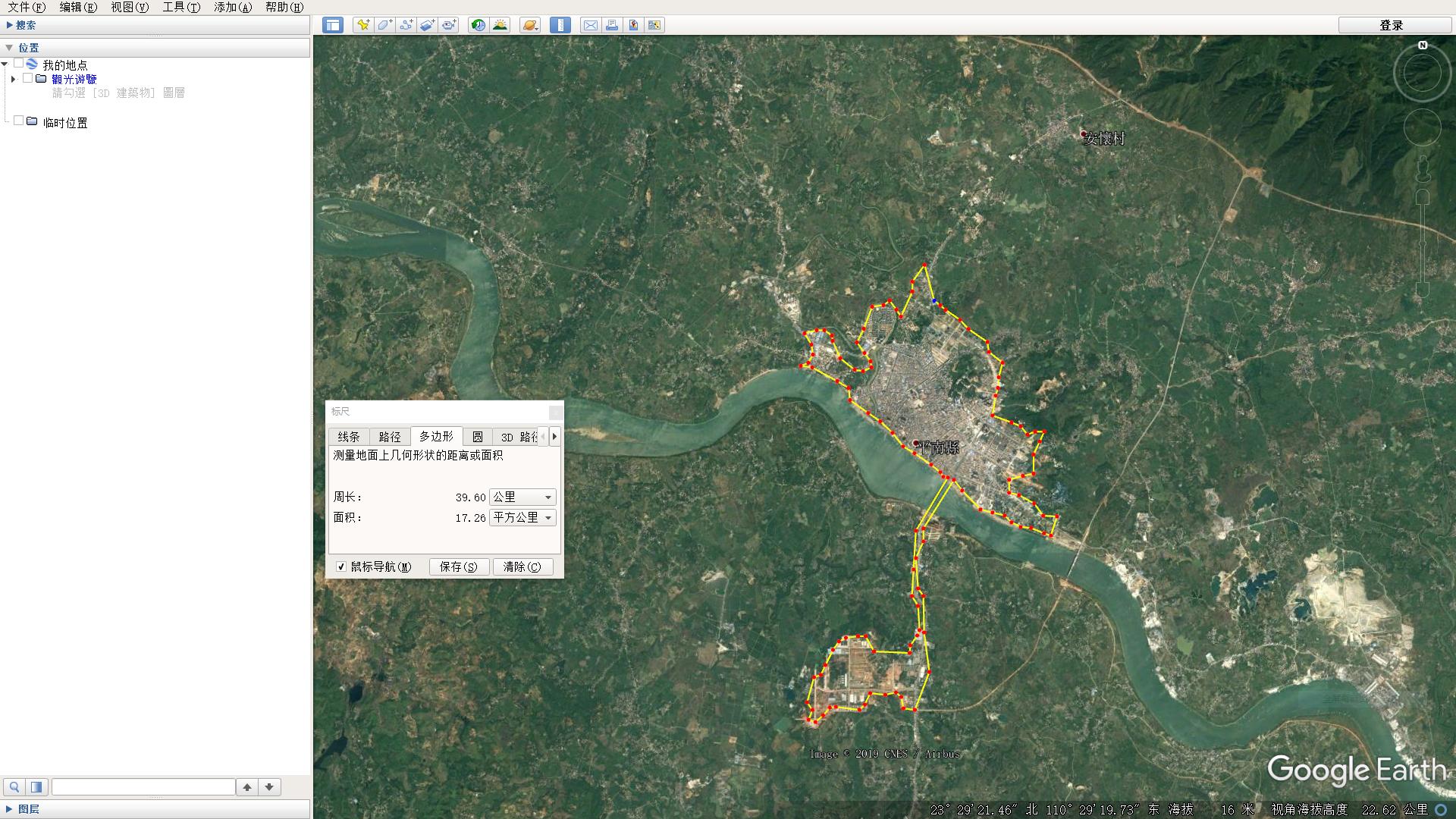Click the Add Path tool icon
Image resolution: width=1456 pixels, height=819 pixels.
(406, 25)
